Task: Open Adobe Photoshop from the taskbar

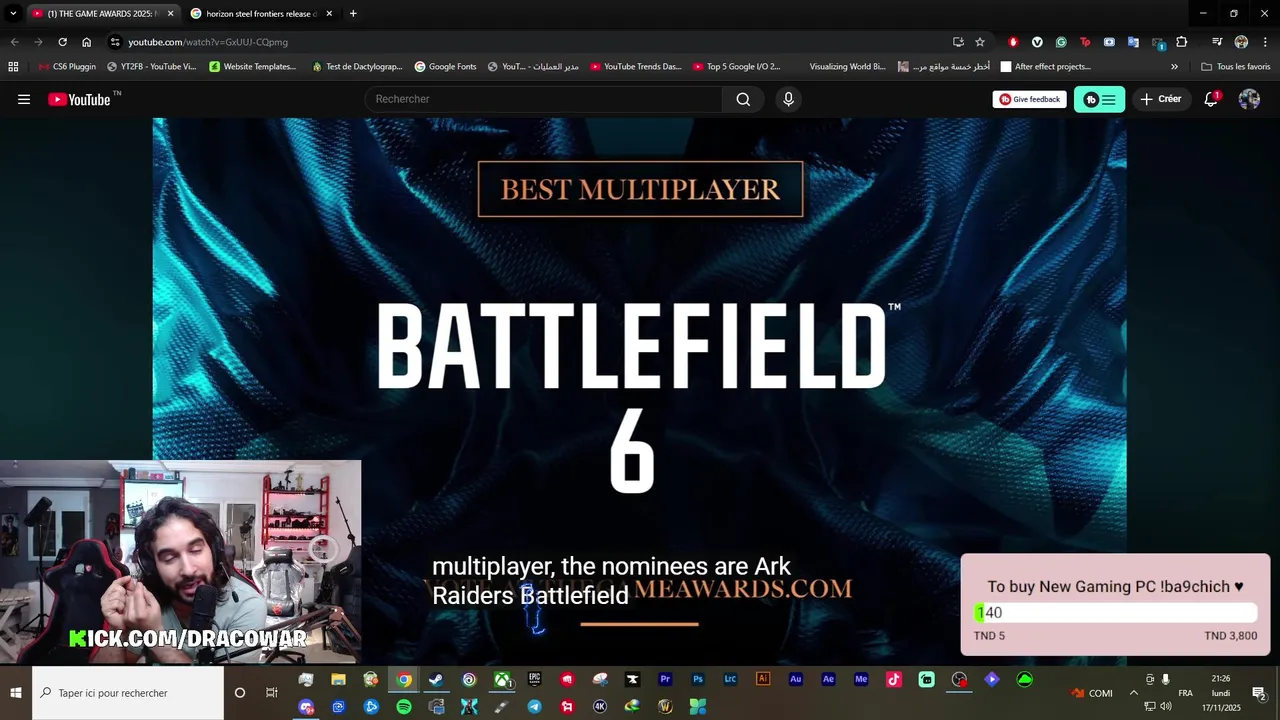Action: (698, 679)
